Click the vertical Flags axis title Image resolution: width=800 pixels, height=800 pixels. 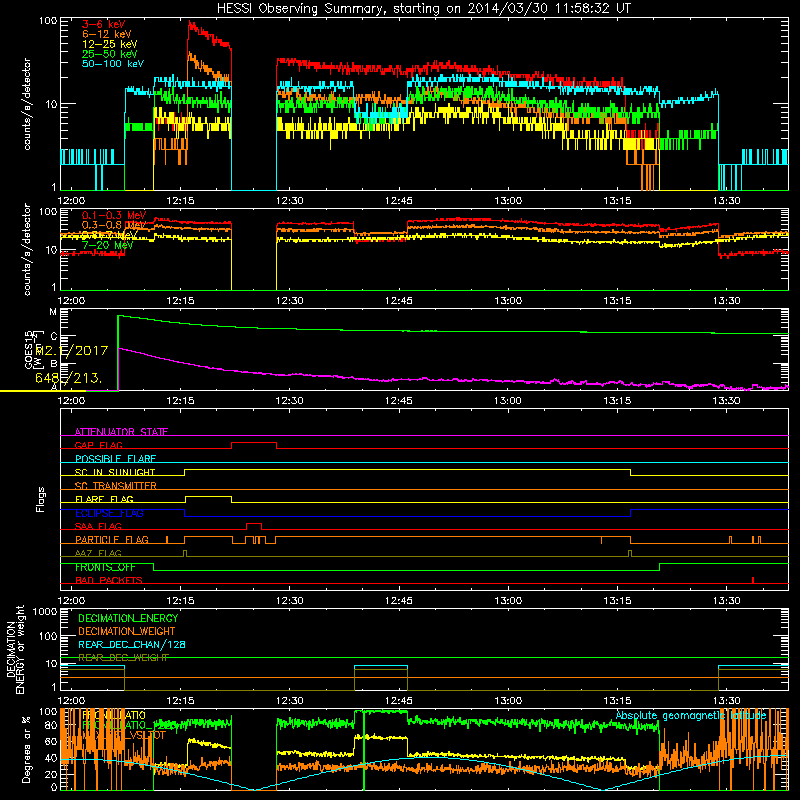[x=41, y=499]
